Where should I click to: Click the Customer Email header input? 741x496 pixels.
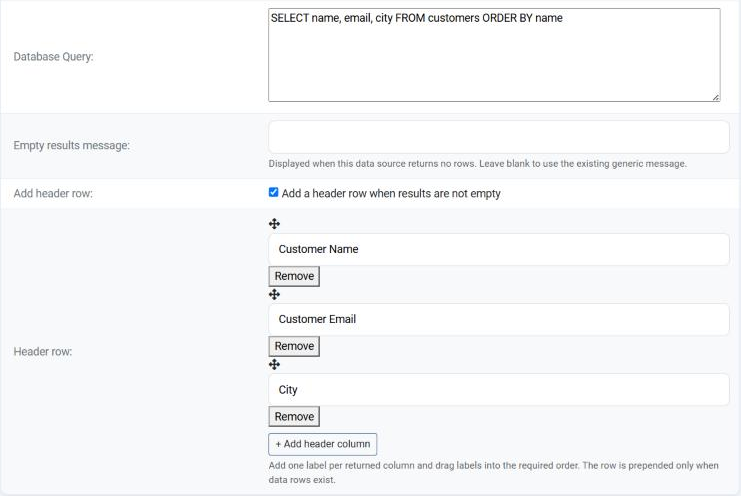[499, 319]
